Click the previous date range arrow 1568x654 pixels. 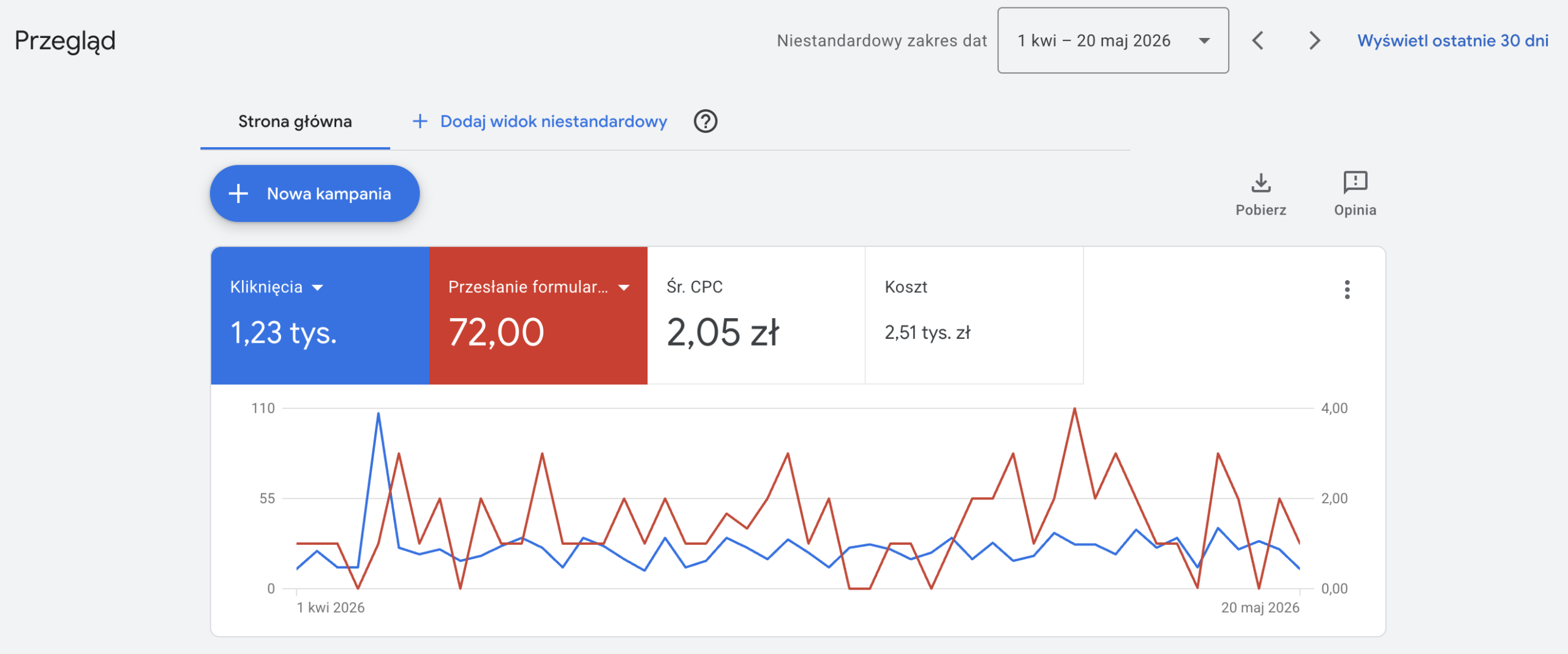click(1258, 40)
